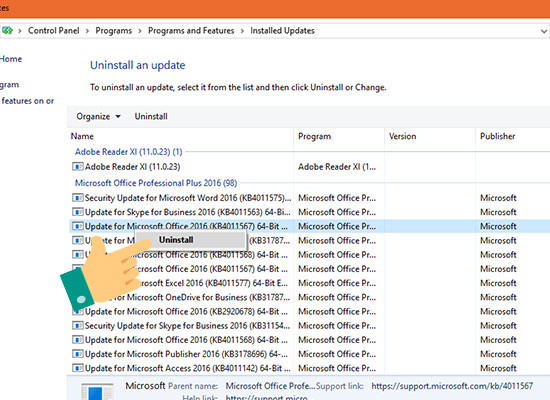Sort by the Version column header
Viewport: 550px width, 400px height.
(430, 136)
